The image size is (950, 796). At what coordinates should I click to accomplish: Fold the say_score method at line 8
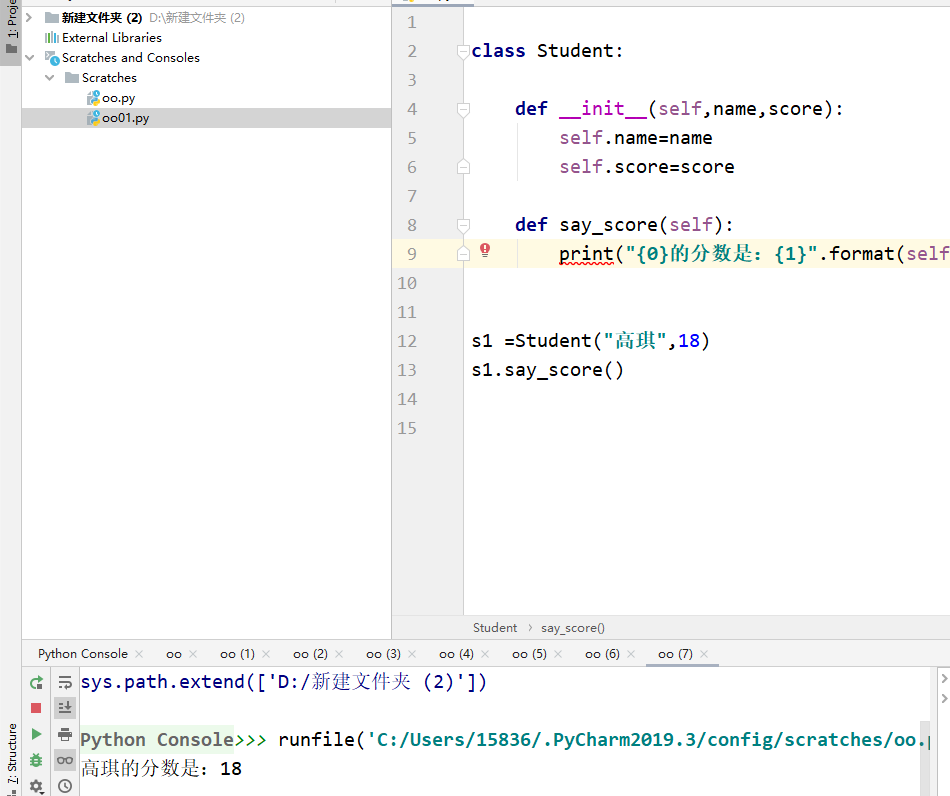[463, 226]
